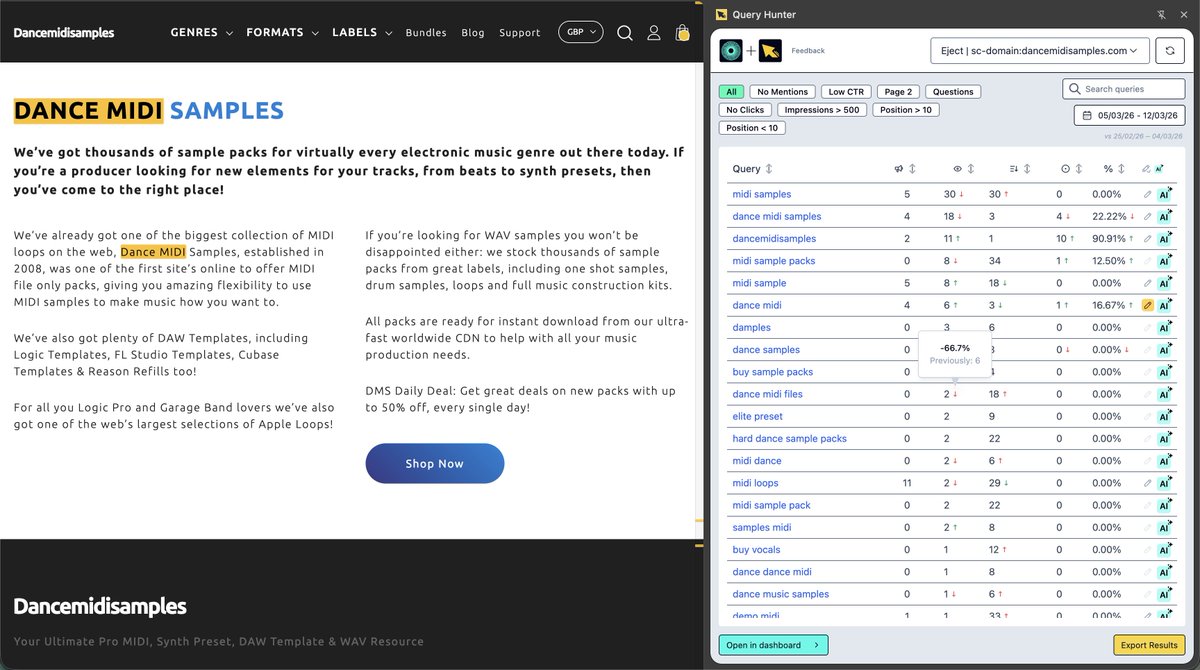Click the 90.91% CTR value
The image size is (1200, 670).
coord(1109,239)
